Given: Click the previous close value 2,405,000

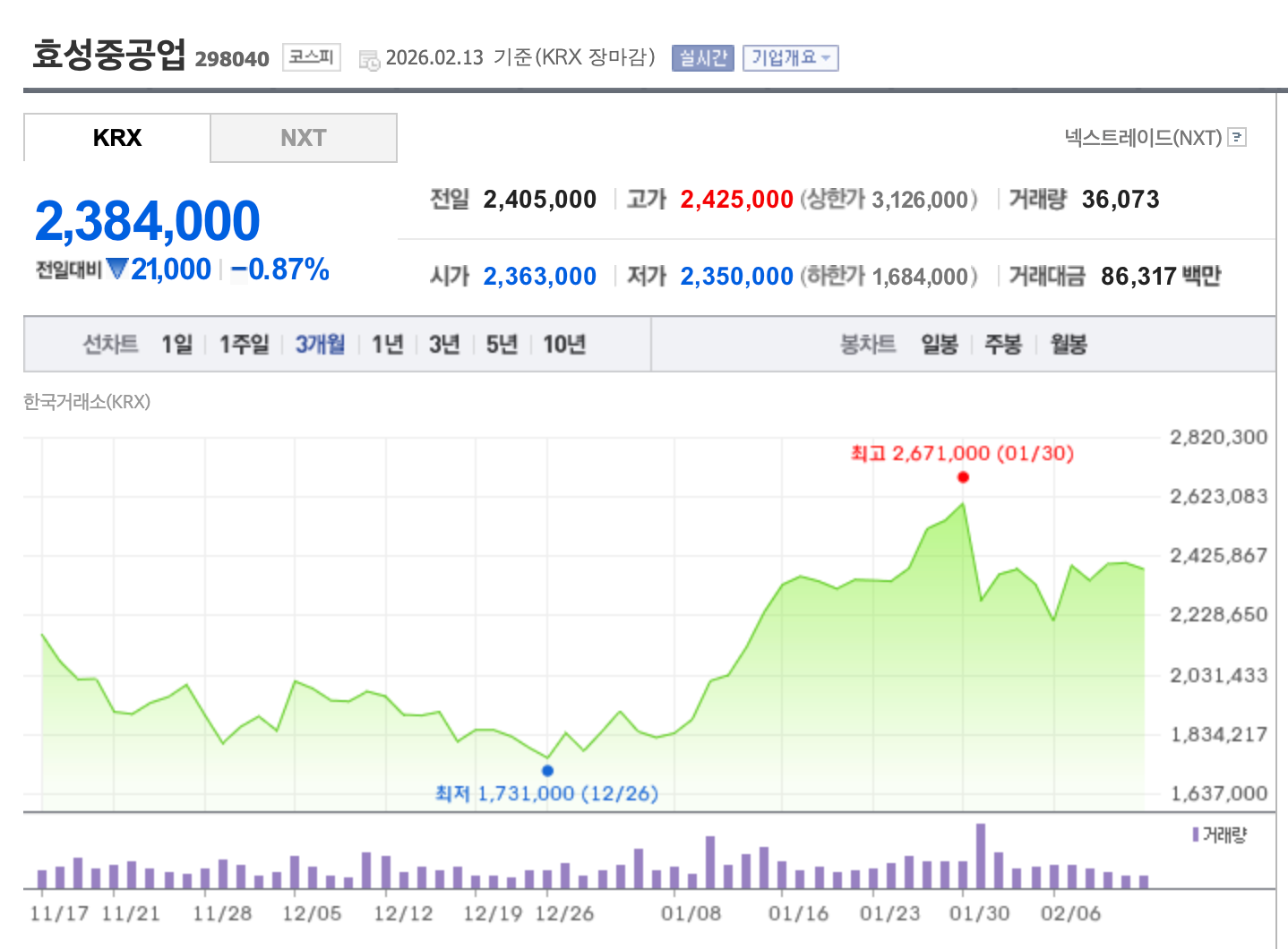Looking at the screenshot, I should [x=540, y=199].
